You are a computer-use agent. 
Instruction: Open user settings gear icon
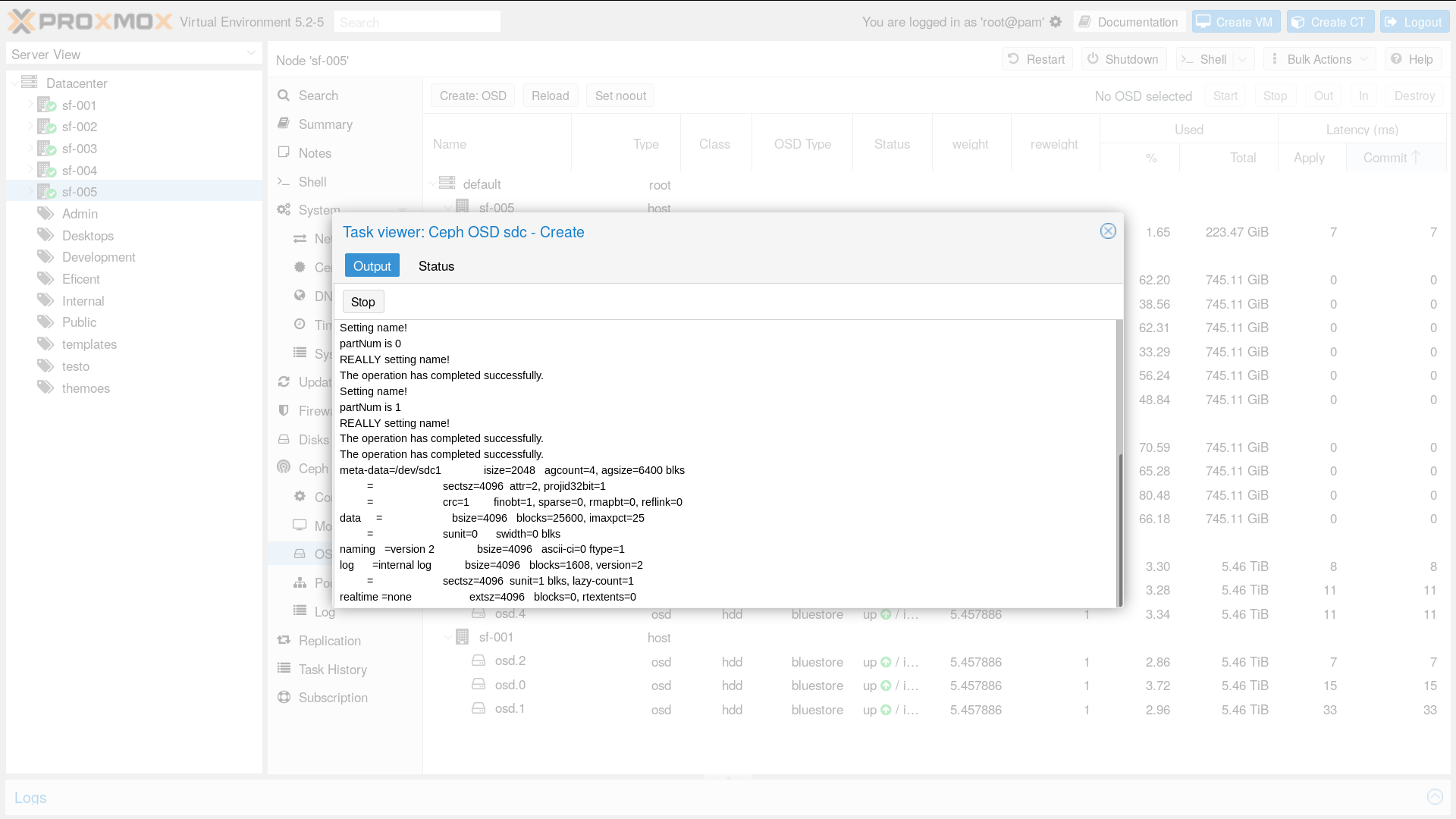(x=1056, y=22)
